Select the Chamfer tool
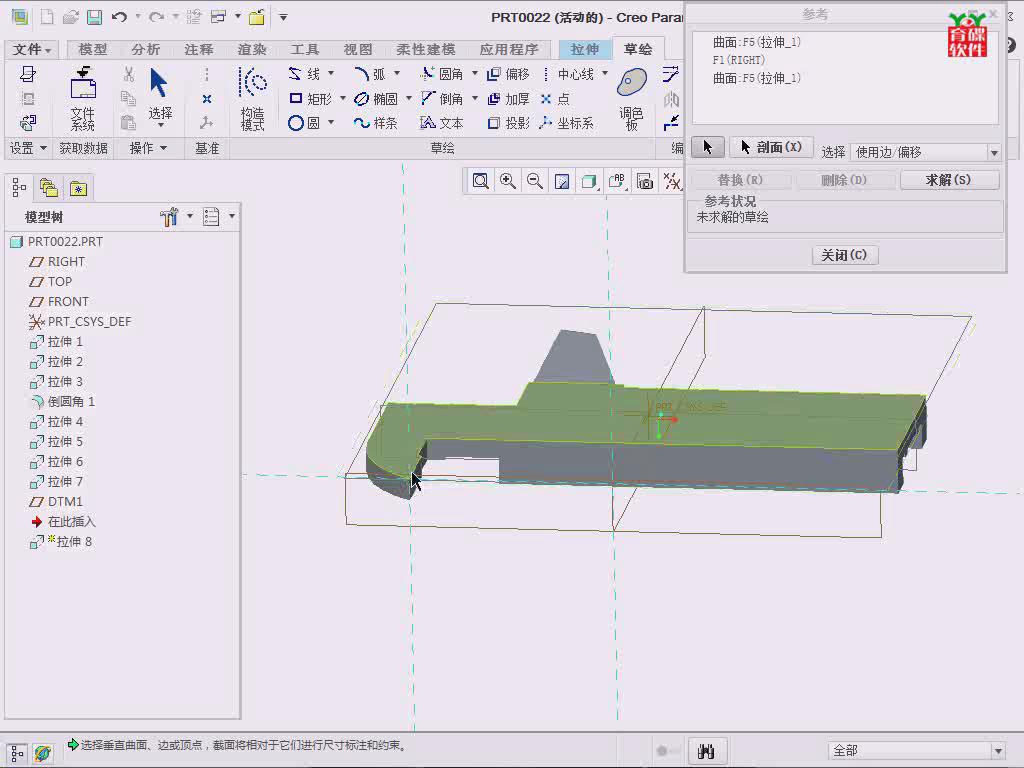This screenshot has width=1024, height=768. (442, 99)
